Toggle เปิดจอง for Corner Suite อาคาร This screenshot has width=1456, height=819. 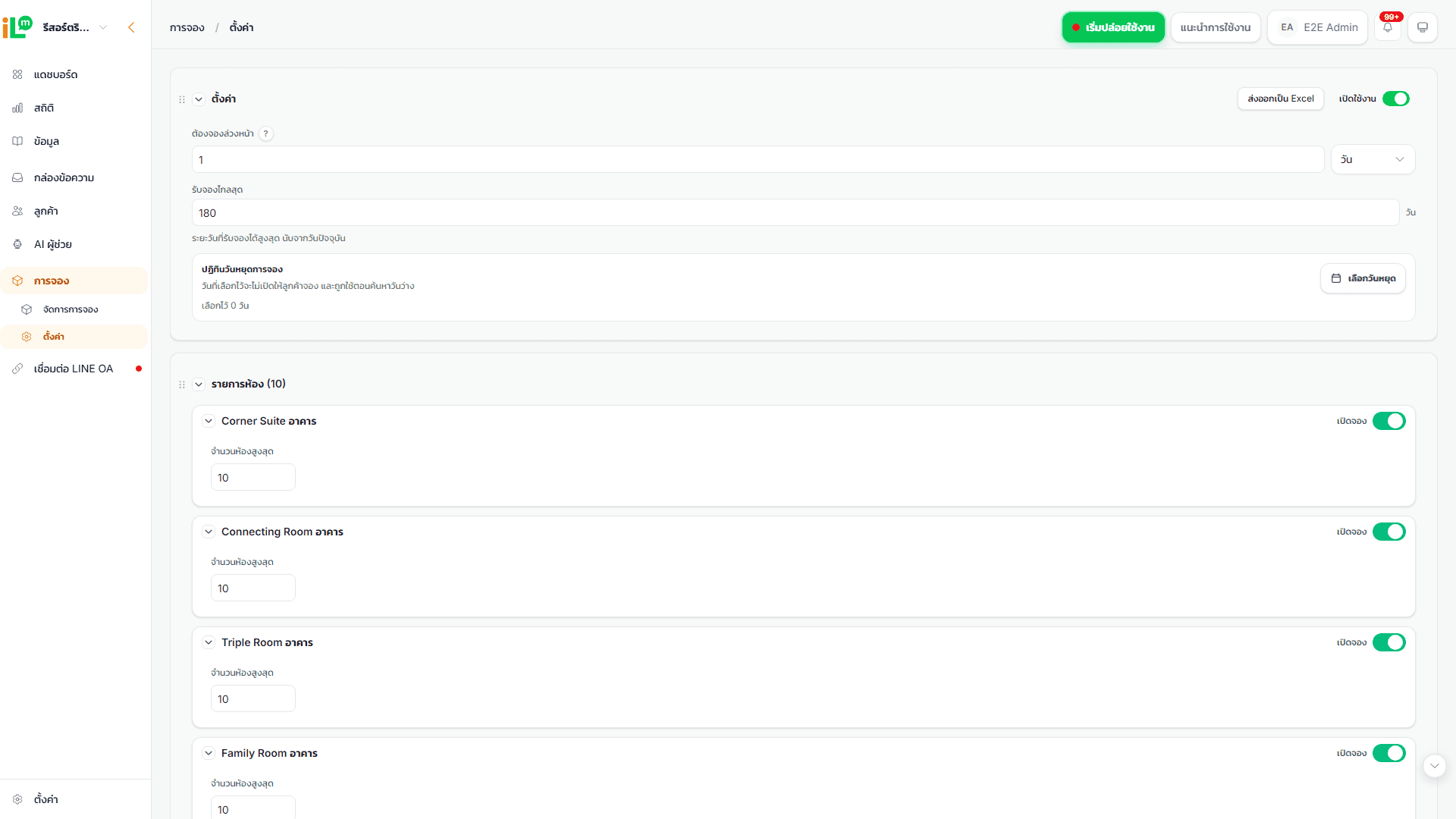coord(1389,421)
